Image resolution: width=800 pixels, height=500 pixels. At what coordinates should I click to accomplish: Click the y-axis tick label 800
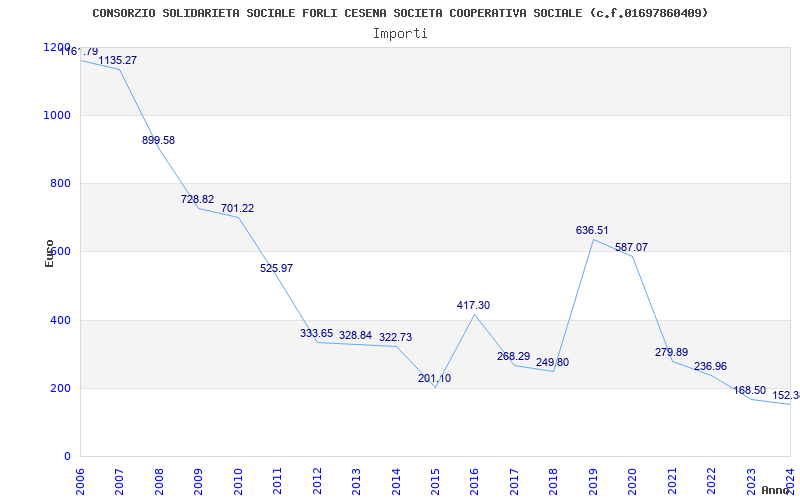(x=60, y=184)
